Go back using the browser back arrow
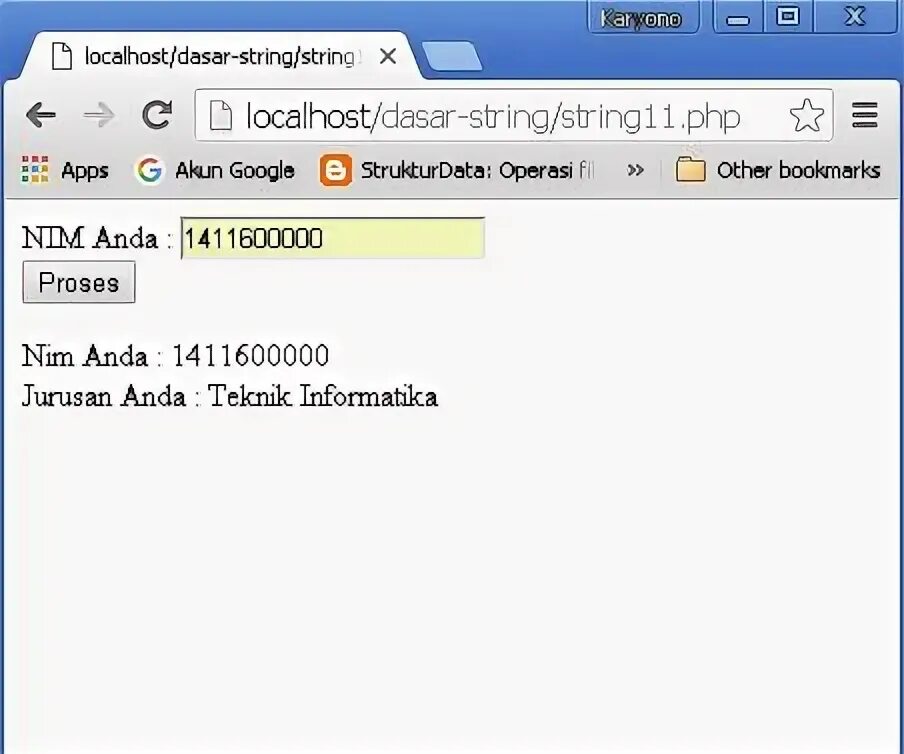The image size is (904, 754). click(41, 115)
